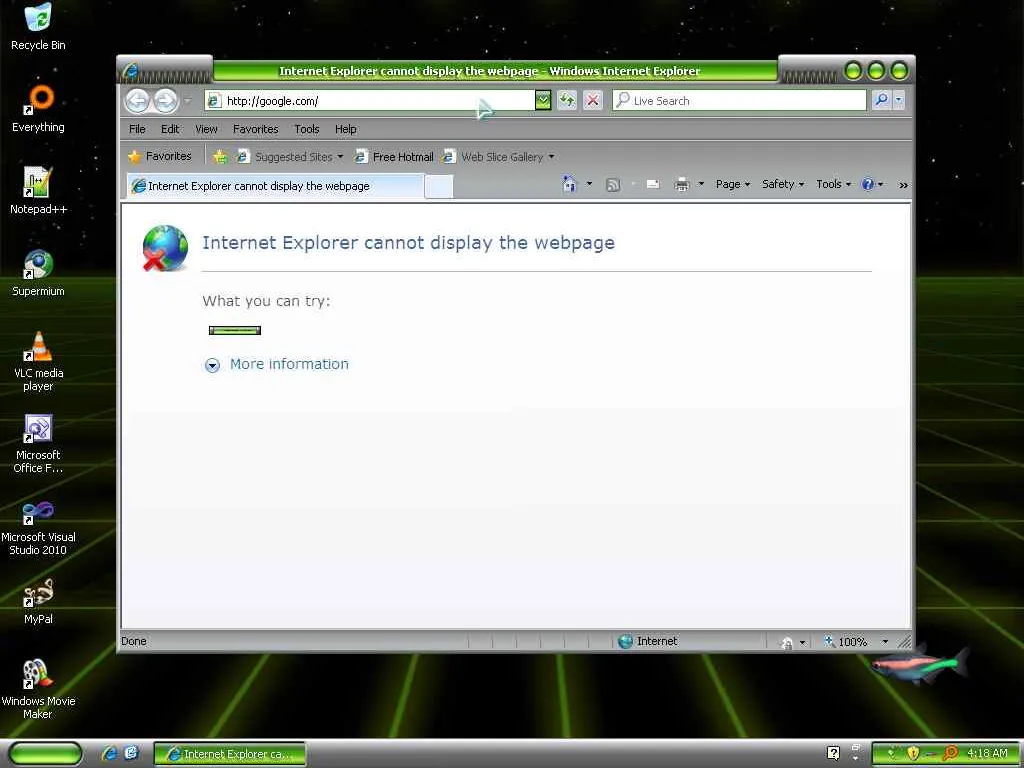Open the Recycle Bin desktop icon
The width and height of the screenshot is (1024, 768).
38,27
